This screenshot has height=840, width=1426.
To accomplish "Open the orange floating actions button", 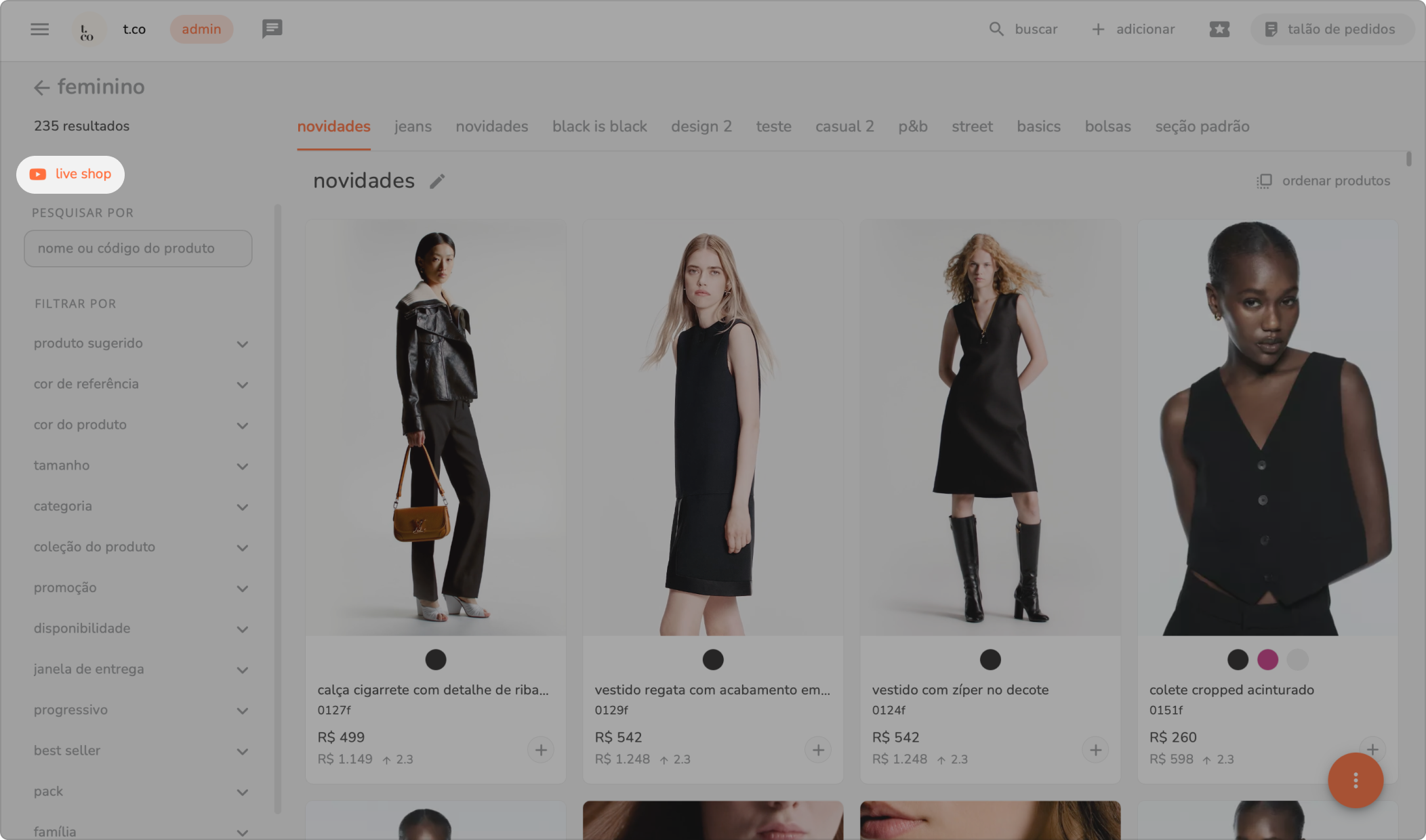I will tap(1355, 780).
